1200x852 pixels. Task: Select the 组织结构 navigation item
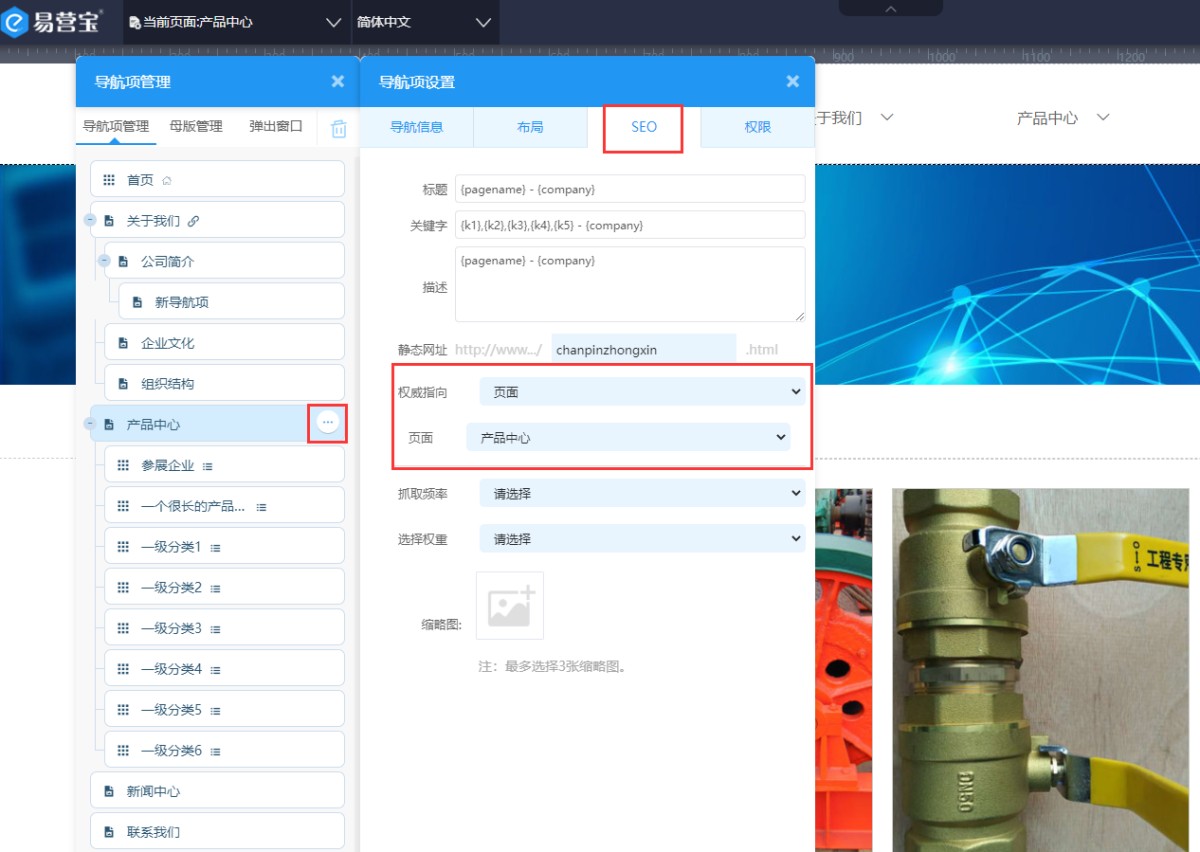pos(224,384)
